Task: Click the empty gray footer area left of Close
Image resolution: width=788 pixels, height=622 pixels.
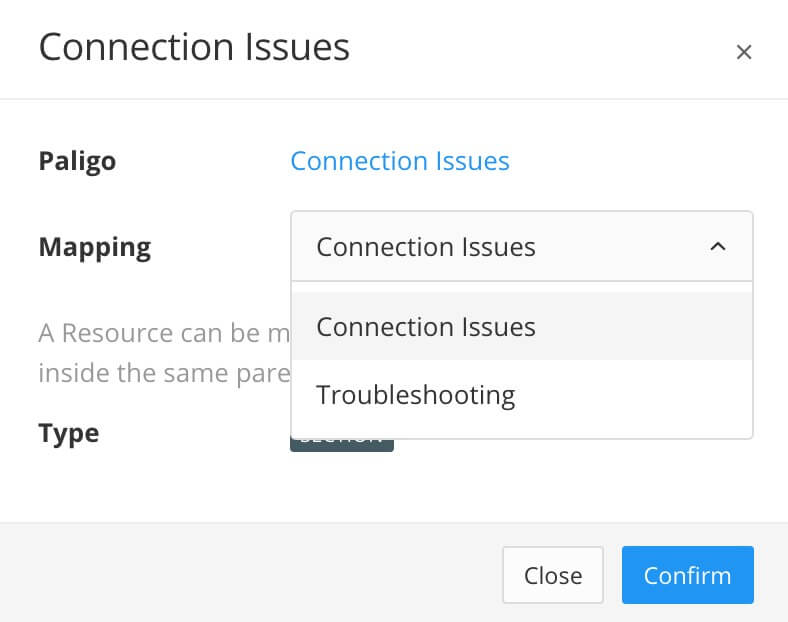Action: 250,575
